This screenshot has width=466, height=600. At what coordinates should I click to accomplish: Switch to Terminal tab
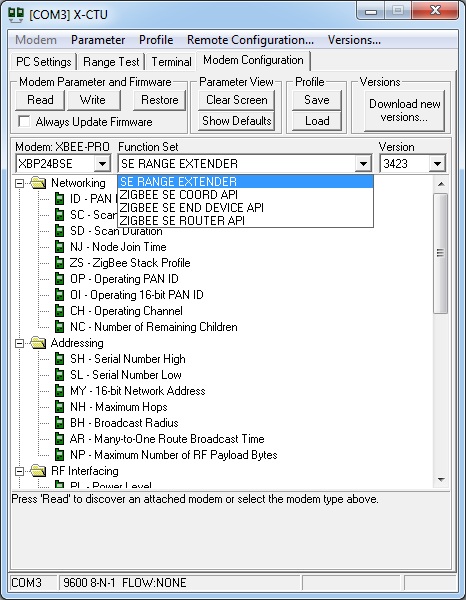(171, 62)
